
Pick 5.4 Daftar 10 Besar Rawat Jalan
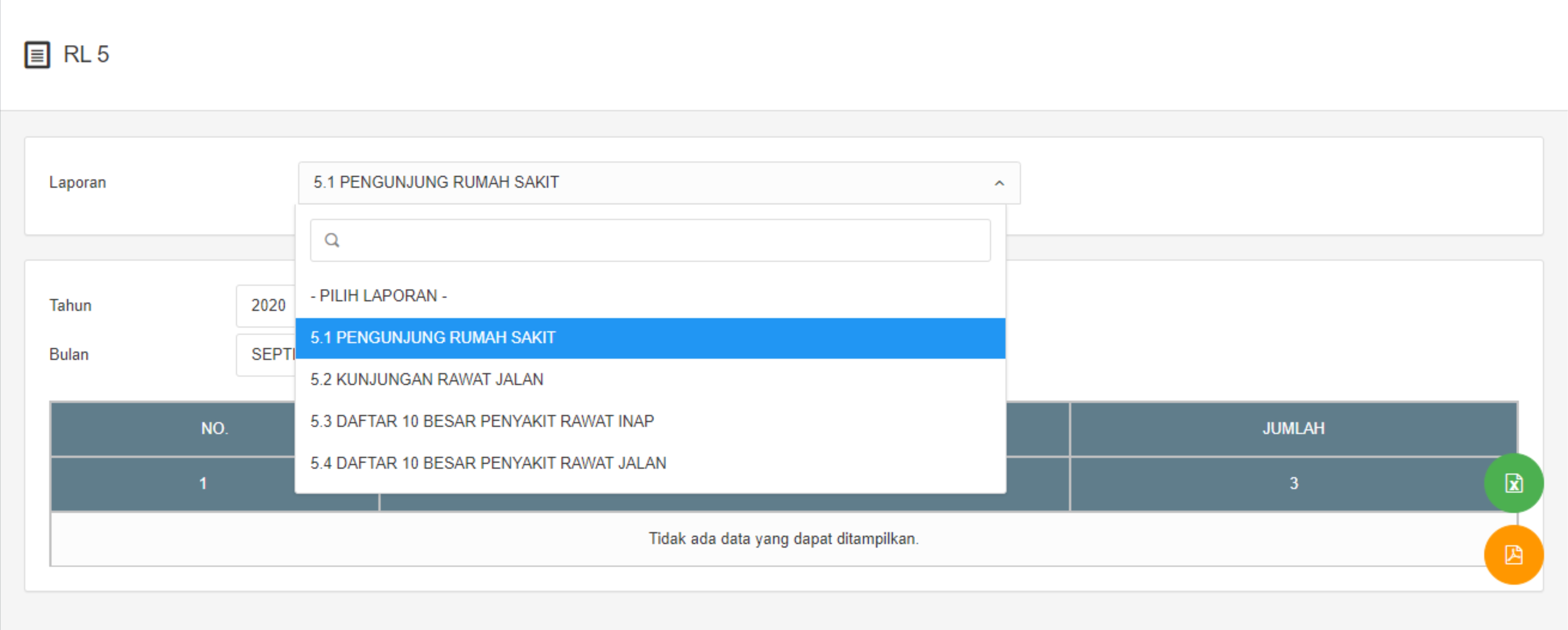point(488,463)
